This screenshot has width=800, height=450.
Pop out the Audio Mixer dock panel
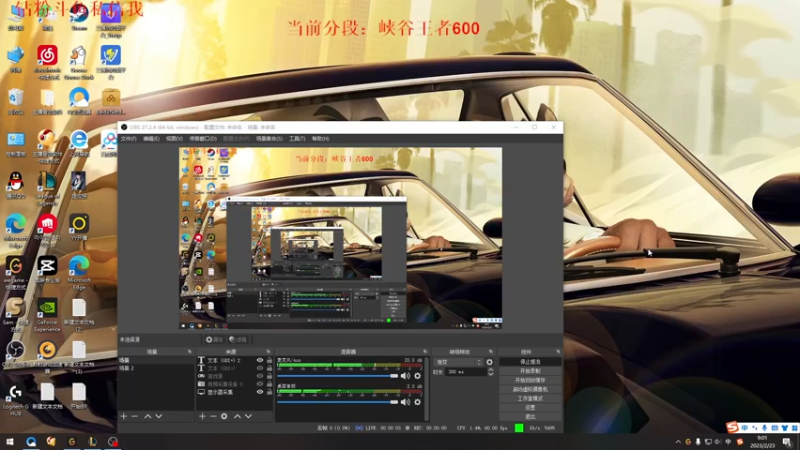(425, 352)
